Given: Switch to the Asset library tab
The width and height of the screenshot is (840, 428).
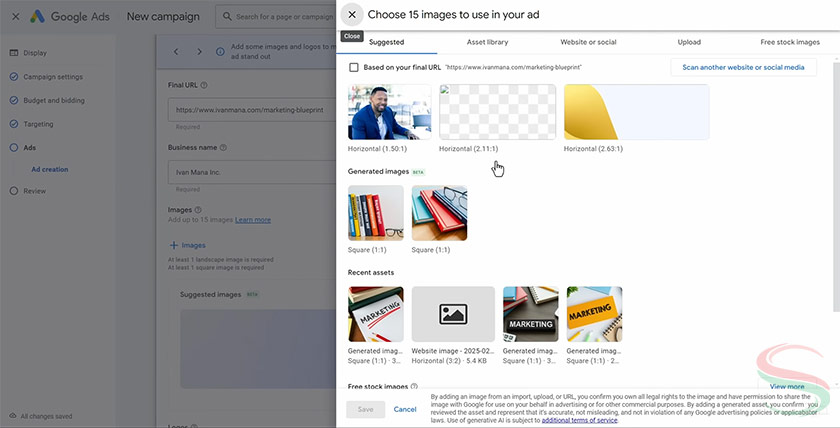Looking at the screenshot, I should [487, 42].
